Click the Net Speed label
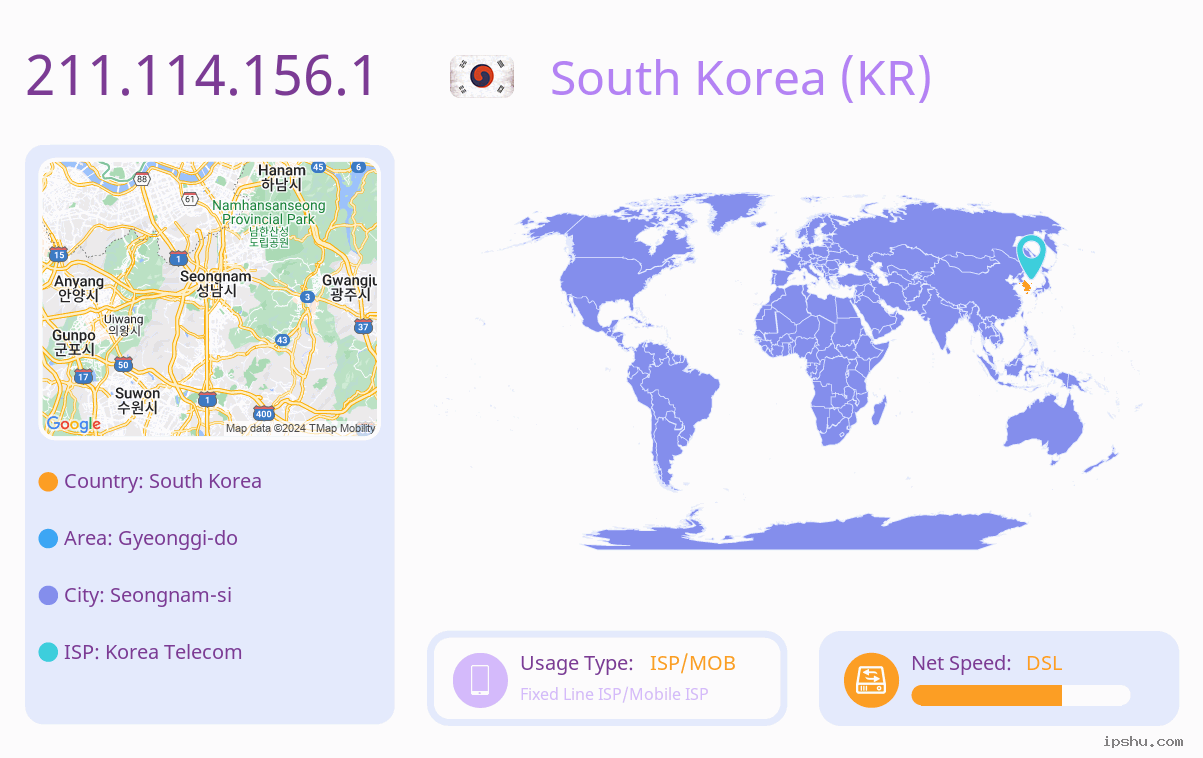Screen dimensions: 1203x758 [961, 663]
